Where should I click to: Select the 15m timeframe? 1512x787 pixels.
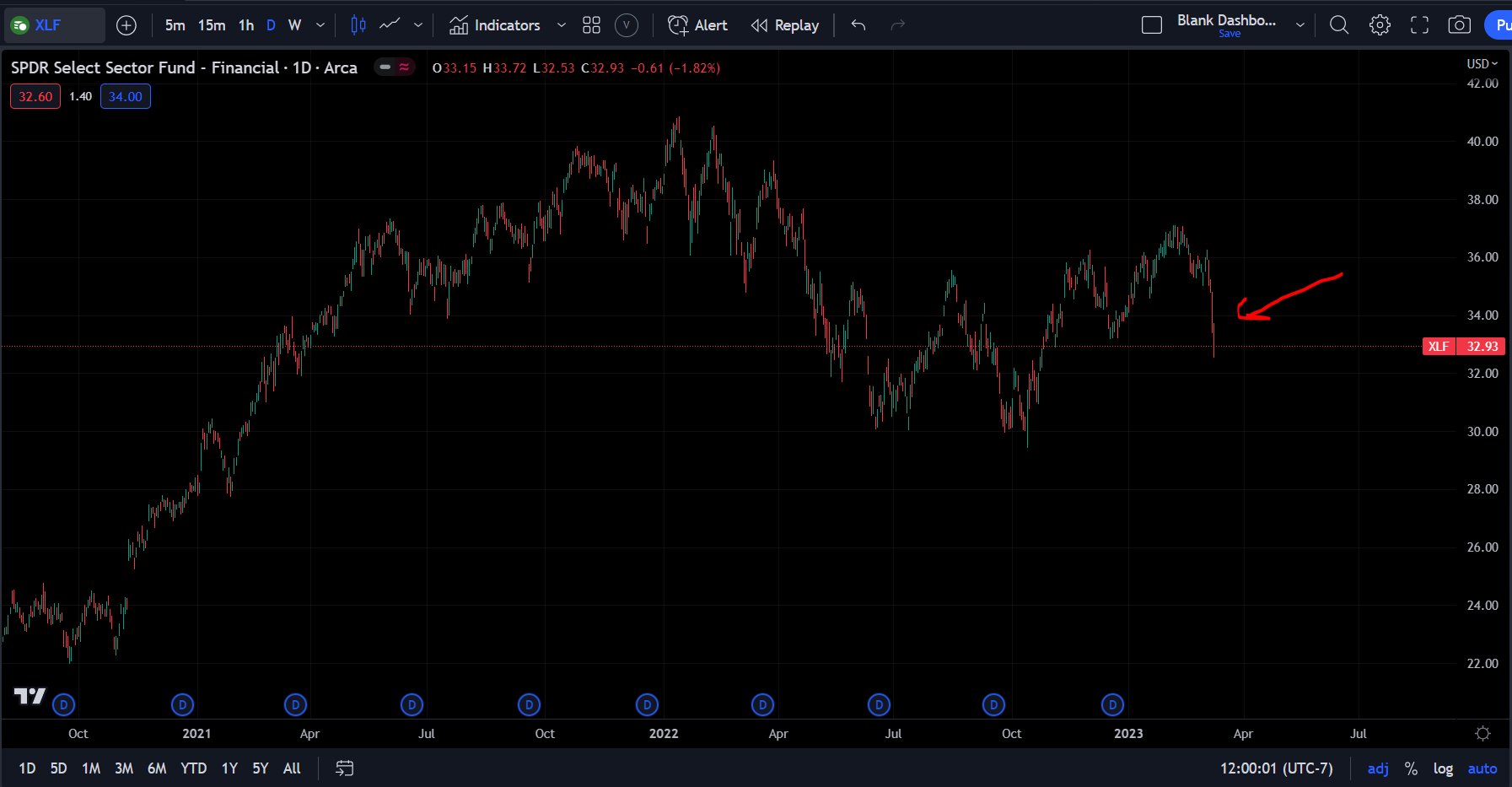click(x=212, y=25)
